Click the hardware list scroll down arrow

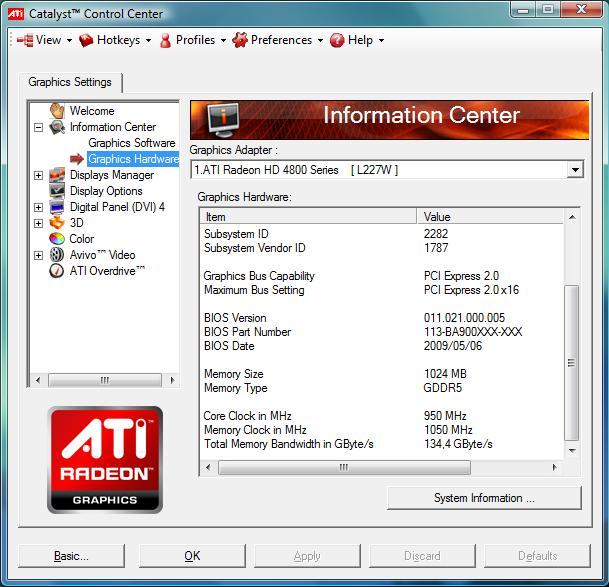pos(572,451)
